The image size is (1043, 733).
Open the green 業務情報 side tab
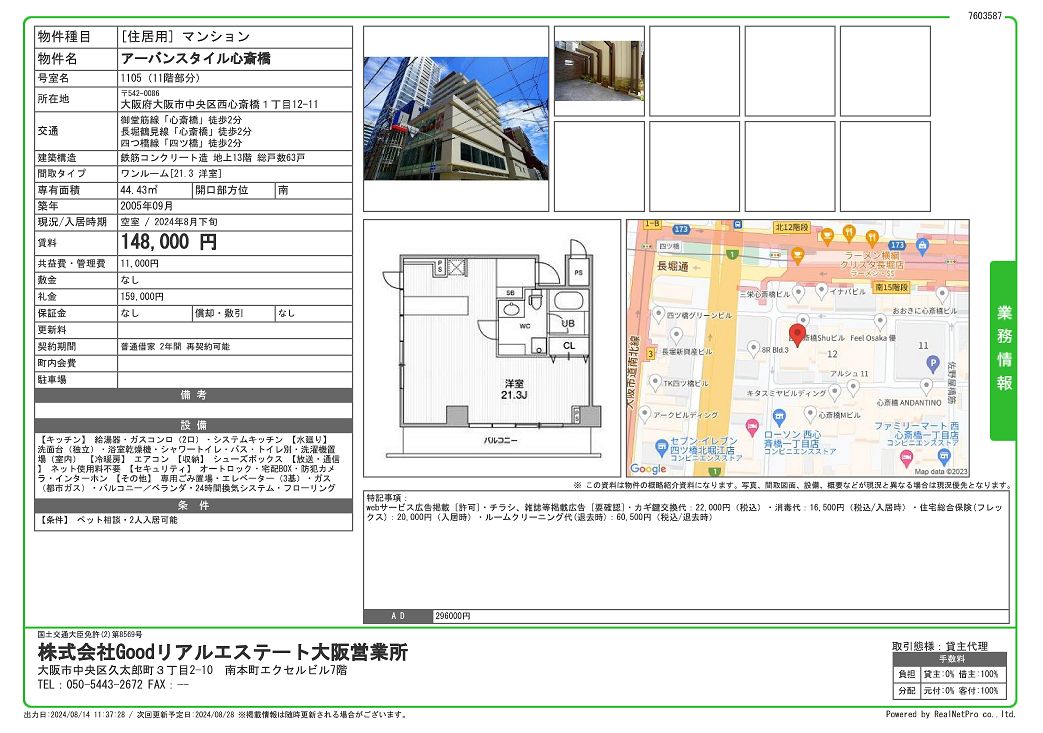[x=1003, y=350]
